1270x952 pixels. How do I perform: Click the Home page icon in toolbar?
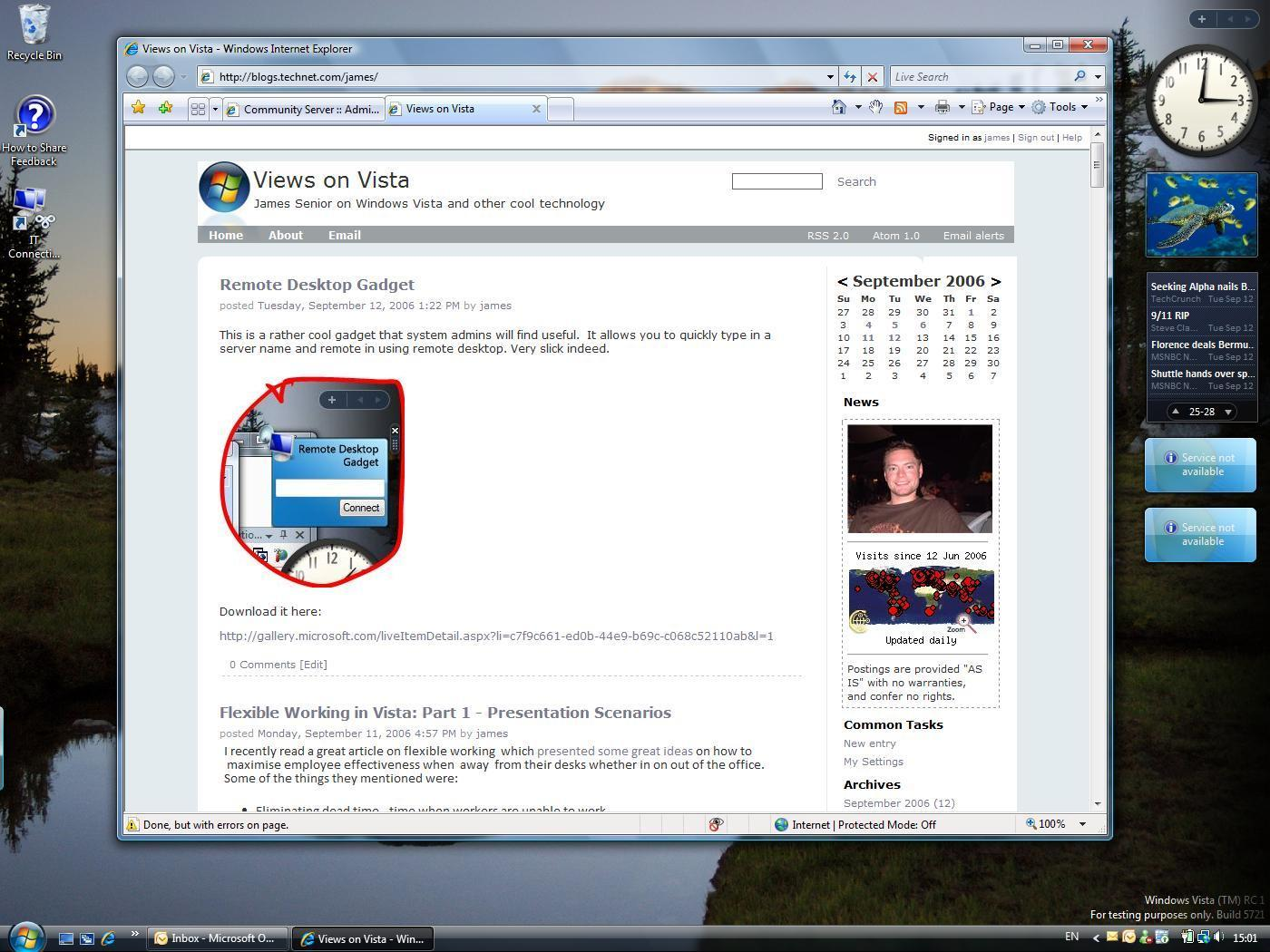tap(839, 107)
